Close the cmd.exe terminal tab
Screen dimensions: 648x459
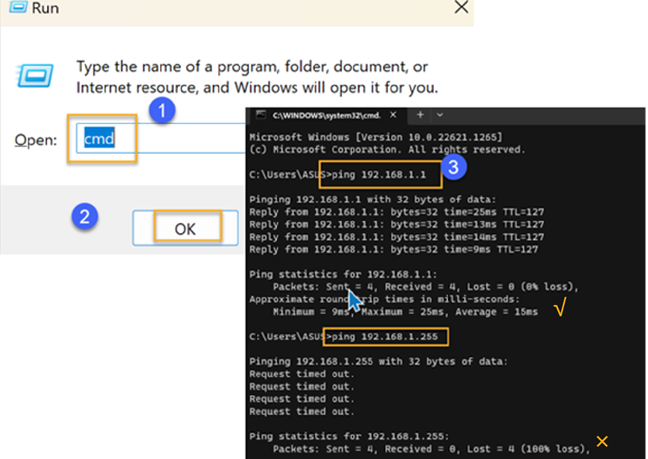[x=393, y=115]
